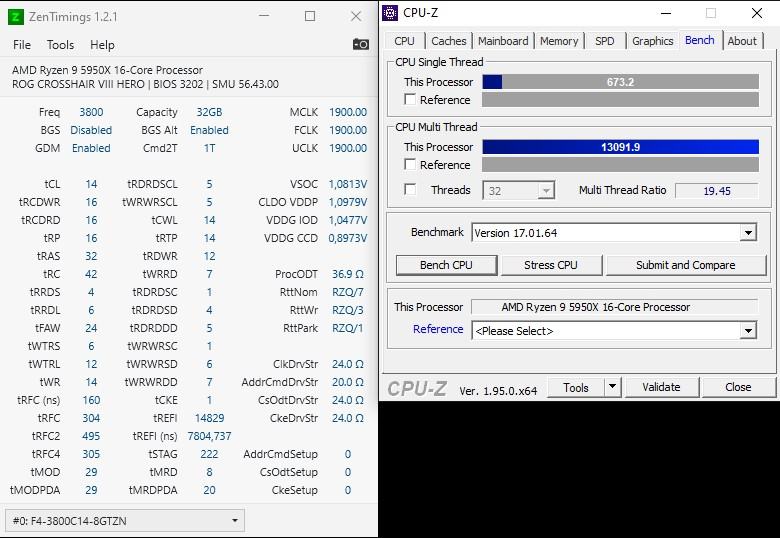This screenshot has height=538, width=780.
Task: Click the tRFC (ns) value 160
Action: tap(91, 400)
